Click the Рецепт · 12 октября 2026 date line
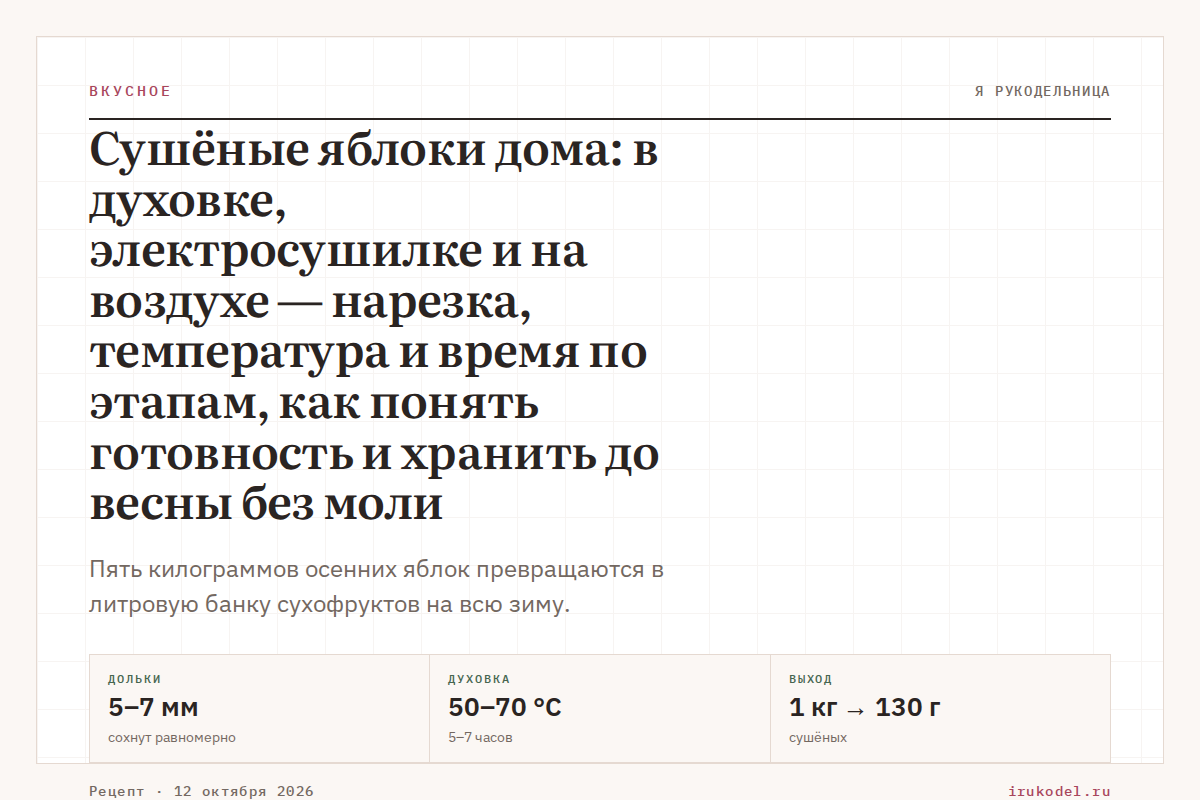 pos(201,791)
